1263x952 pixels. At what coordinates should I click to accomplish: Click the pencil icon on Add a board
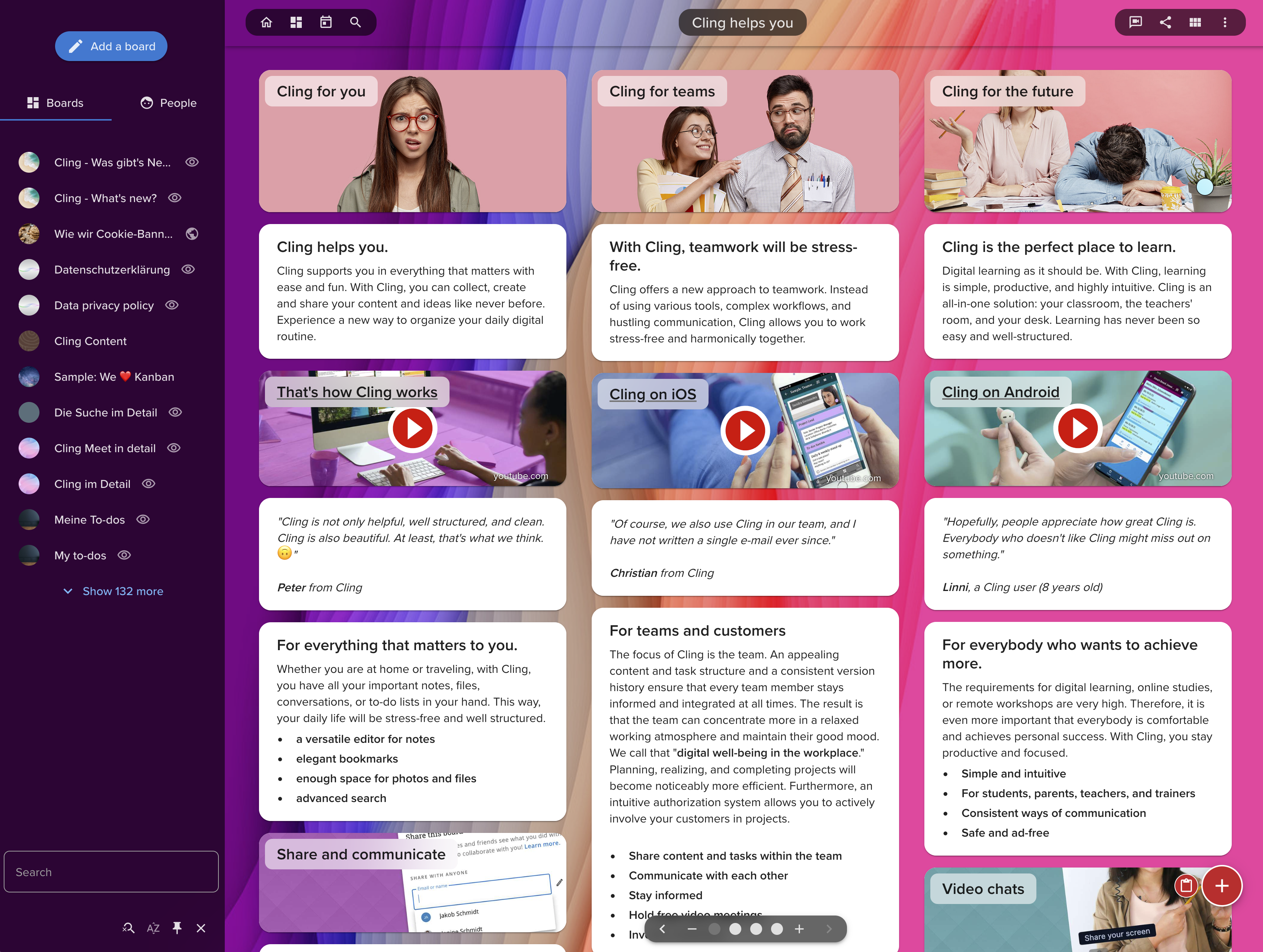click(x=76, y=46)
